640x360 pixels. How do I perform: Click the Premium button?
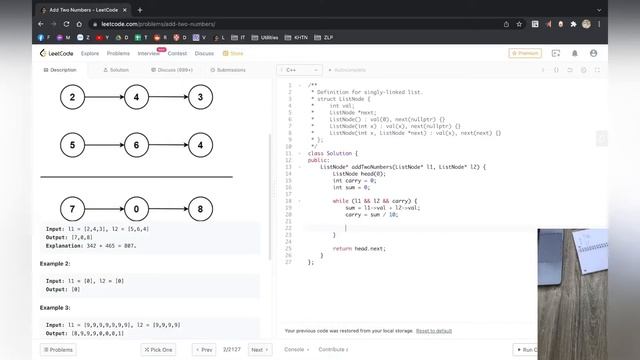(525, 53)
